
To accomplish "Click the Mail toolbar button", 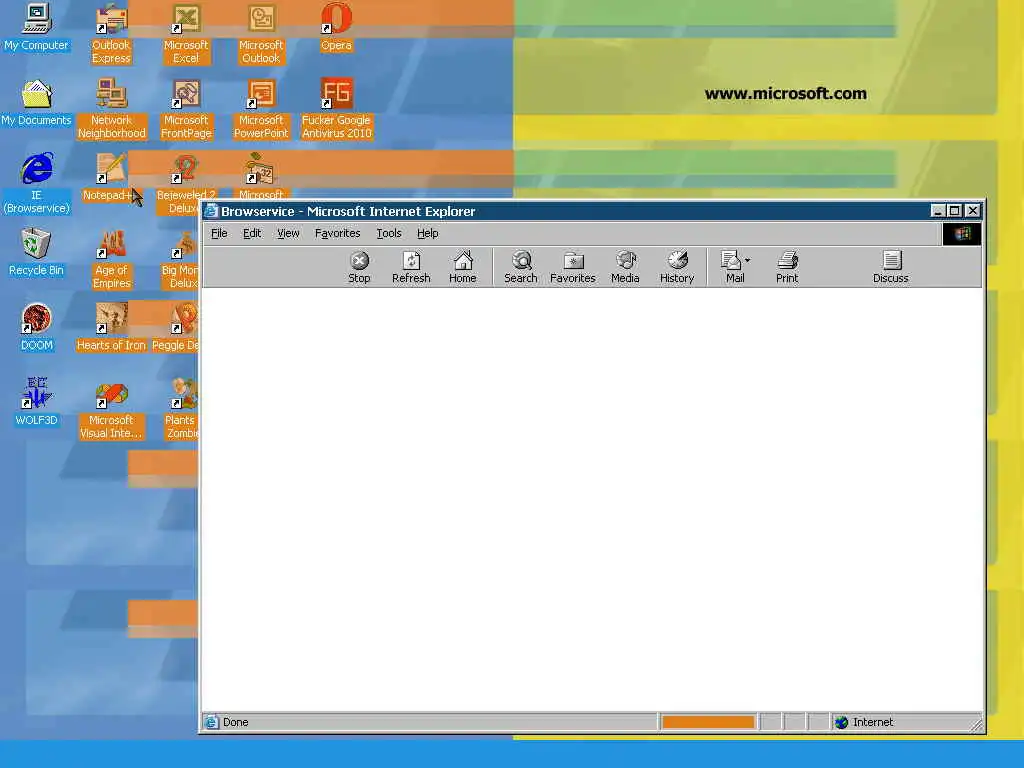I will 731,267.
